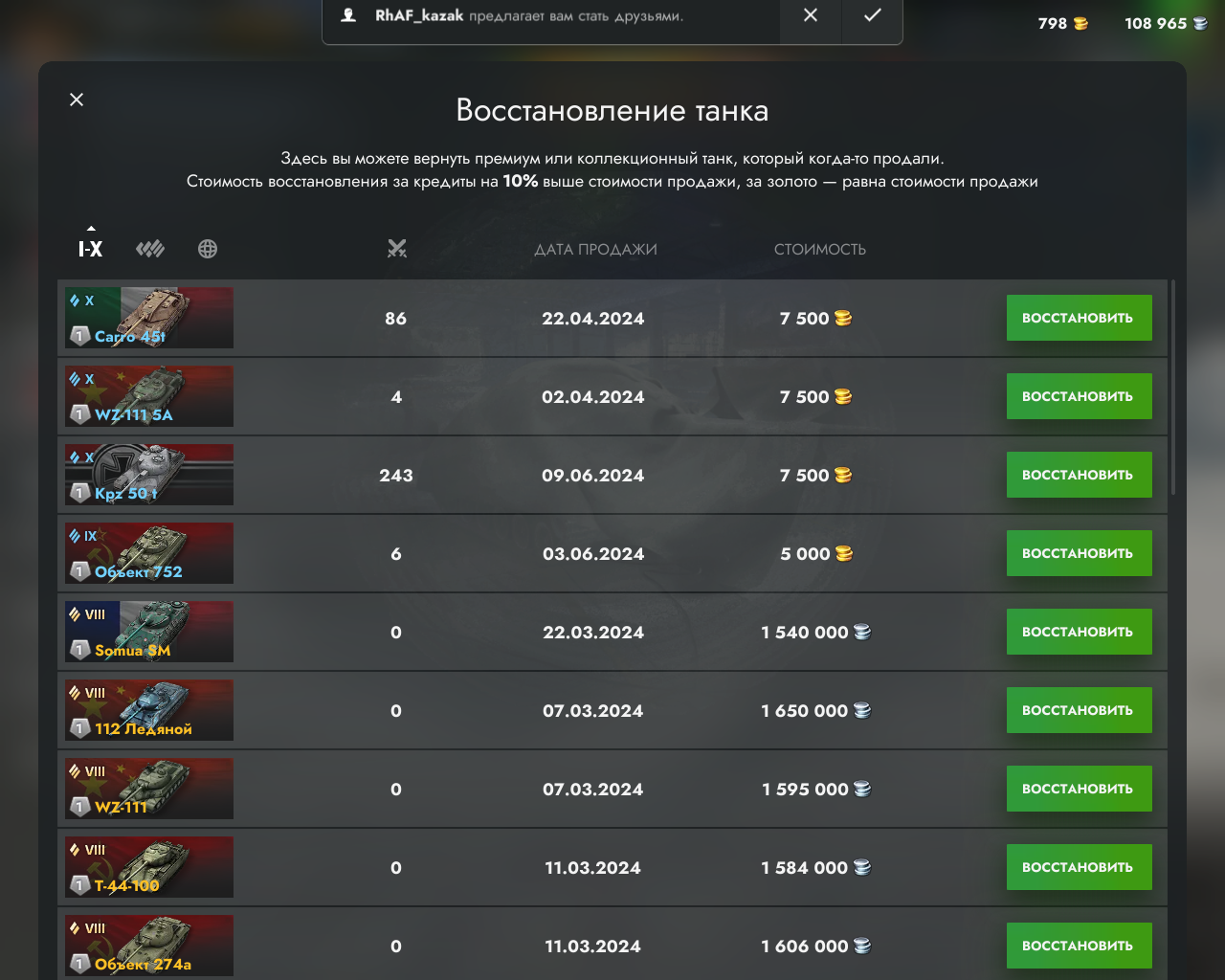Restore the Somua SM tank
Screen dimensions: 1225x980
(1079, 632)
